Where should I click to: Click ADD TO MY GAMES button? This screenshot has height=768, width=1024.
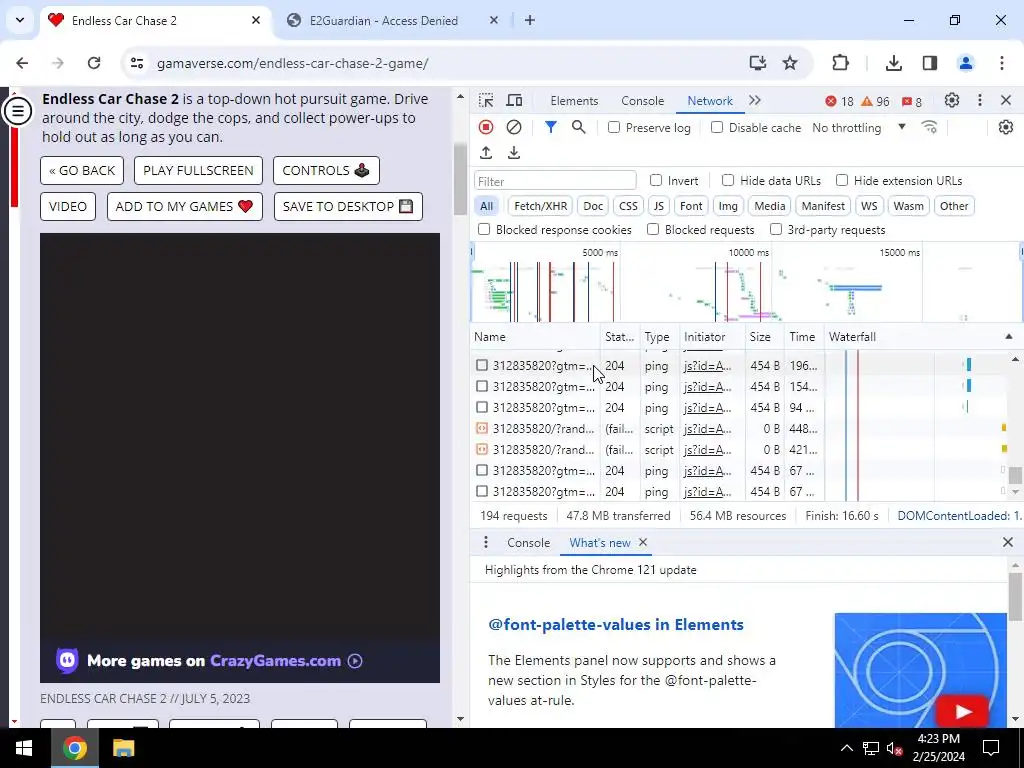tap(185, 206)
